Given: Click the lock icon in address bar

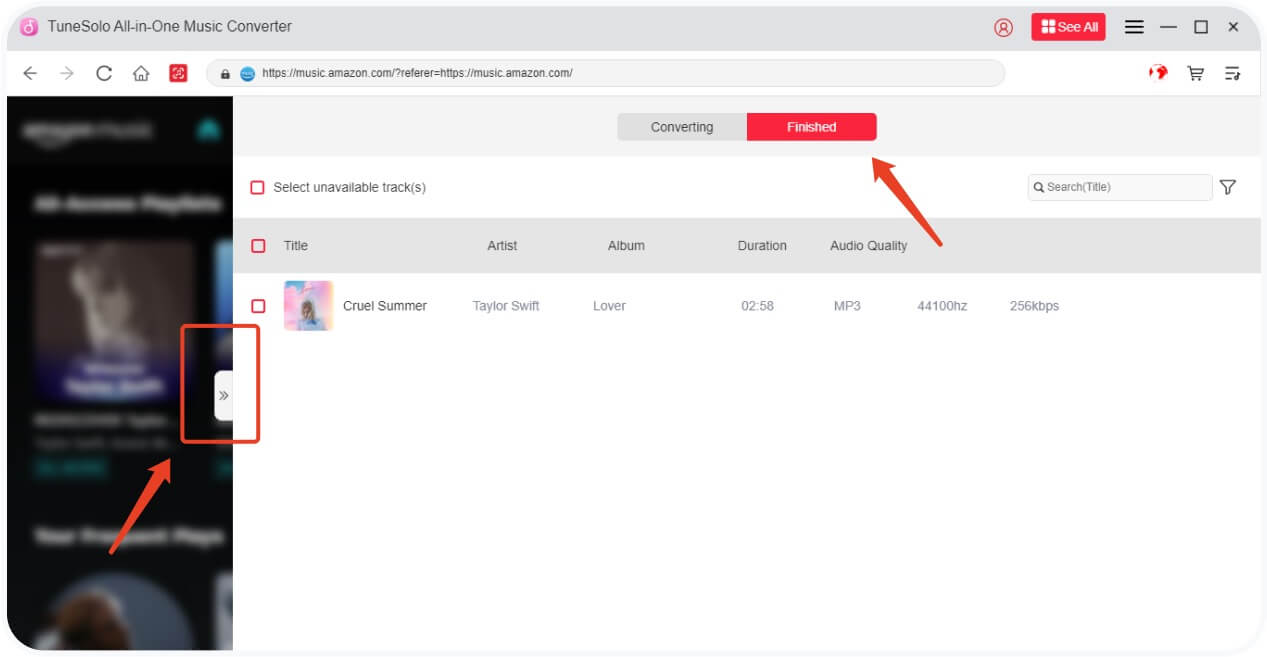Looking at the screenshot, I should click(x=225, y=73).
